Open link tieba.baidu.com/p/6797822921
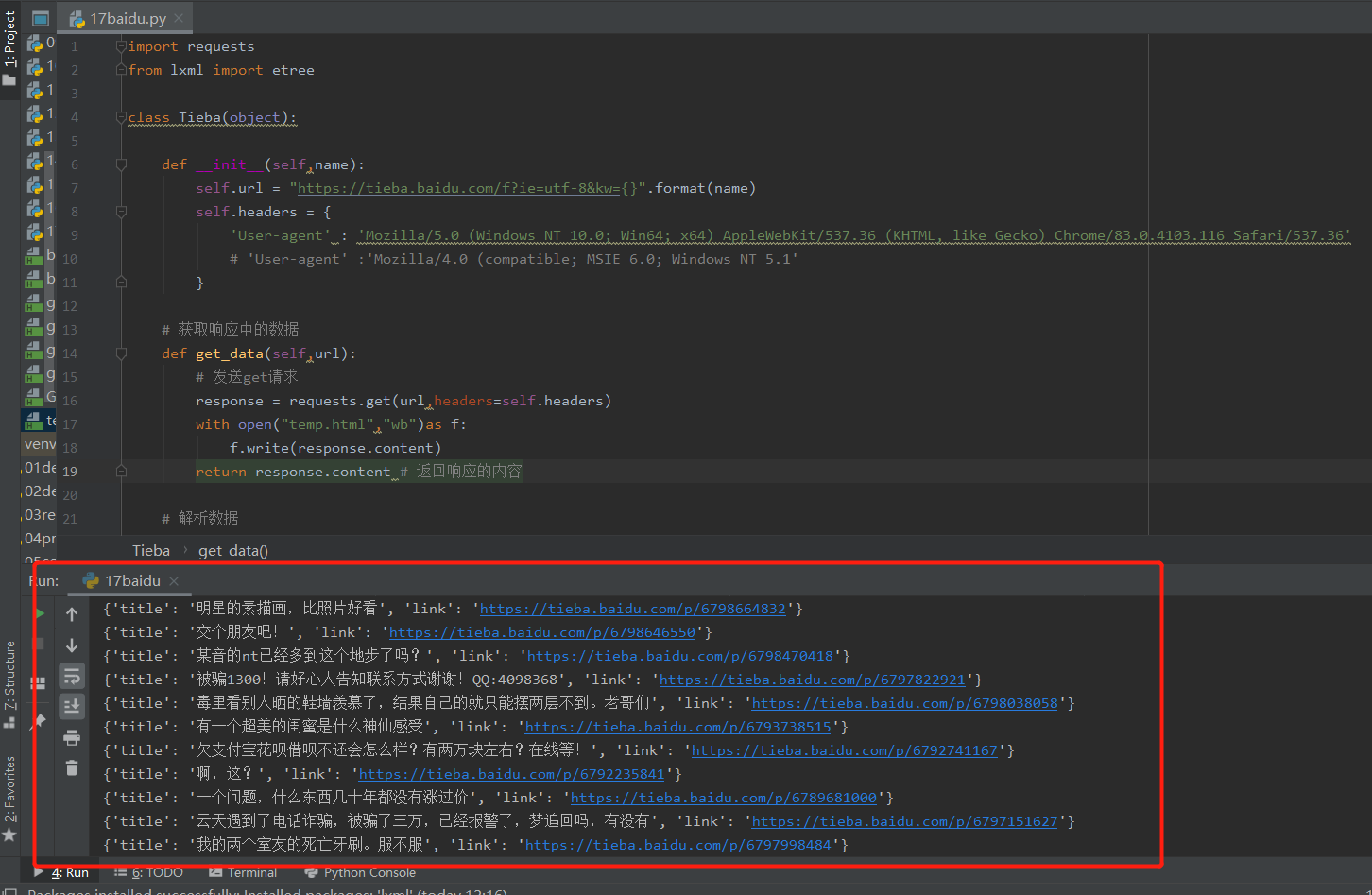The width and height of the screenshot is (1372, 895). tap(813, 680)
